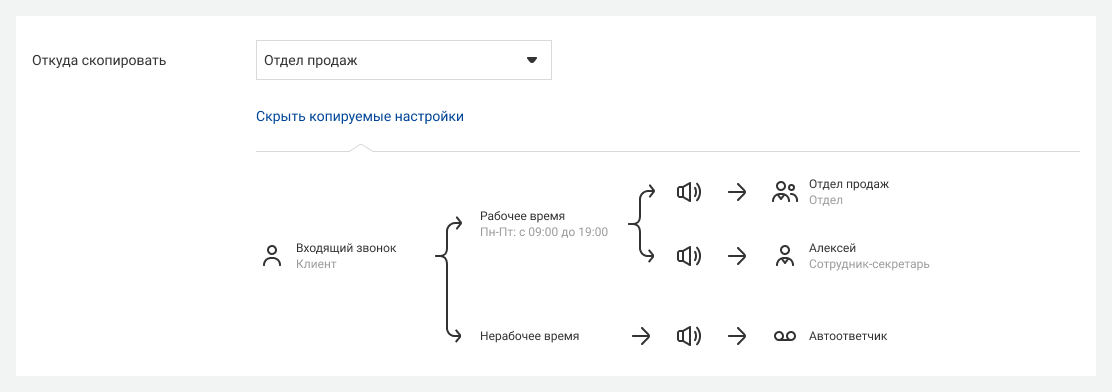Image resolution: width=1112 pixels, height=392 pixels.
Task: Click the speaker icon leading to Алексей
Action: (x=689, y=256)
